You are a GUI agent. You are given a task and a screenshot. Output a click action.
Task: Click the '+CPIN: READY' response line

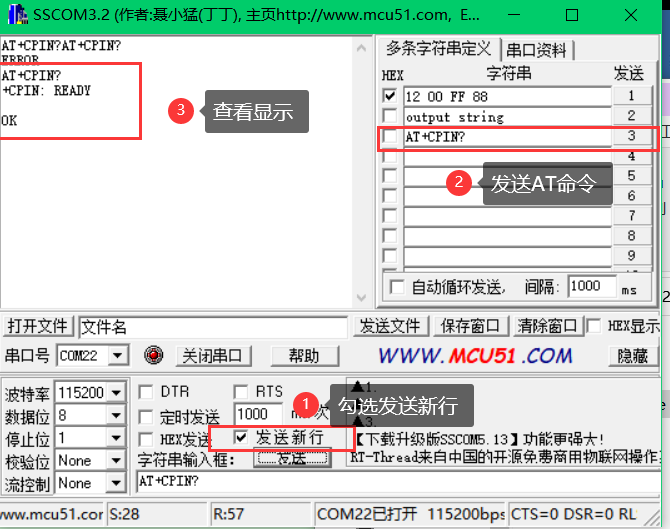click(47, 91)
